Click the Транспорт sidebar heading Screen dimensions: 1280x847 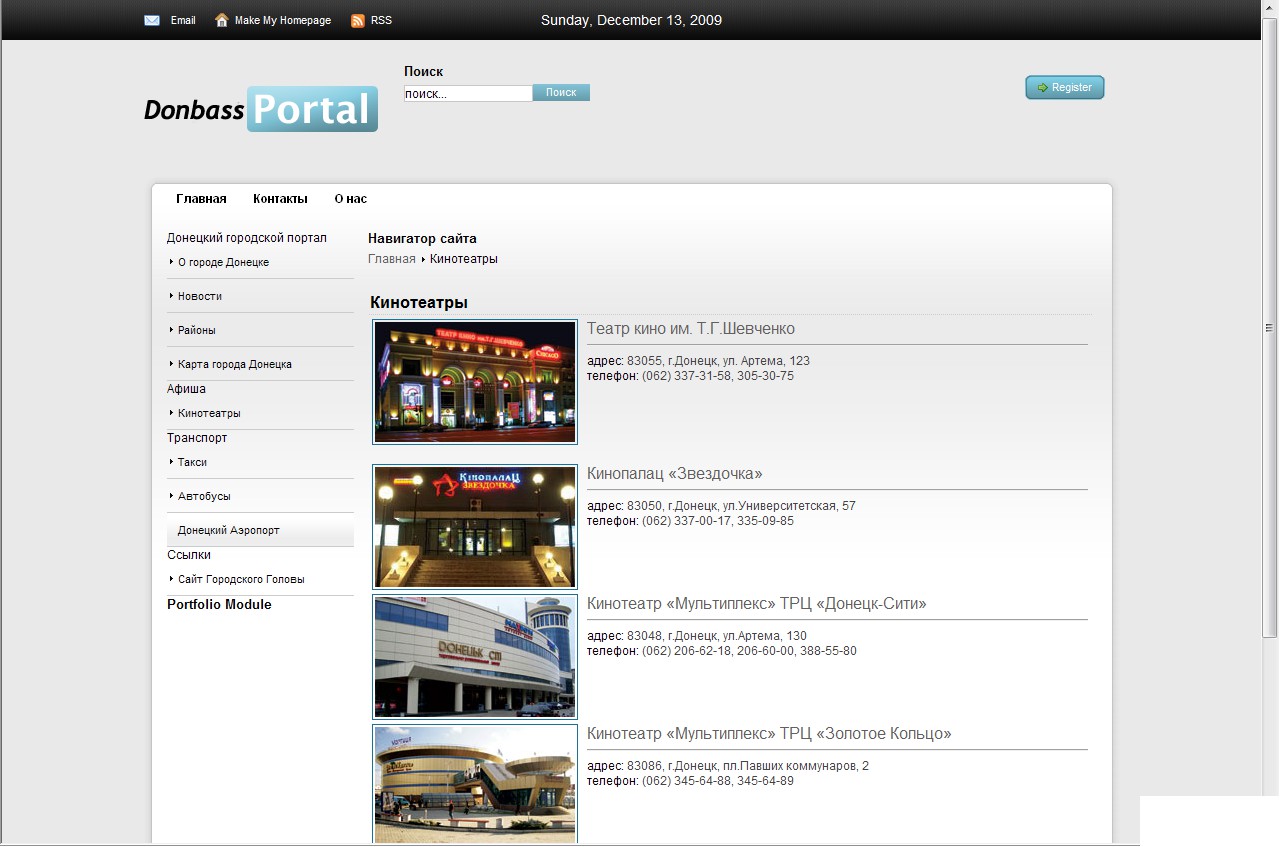(197, 438)
